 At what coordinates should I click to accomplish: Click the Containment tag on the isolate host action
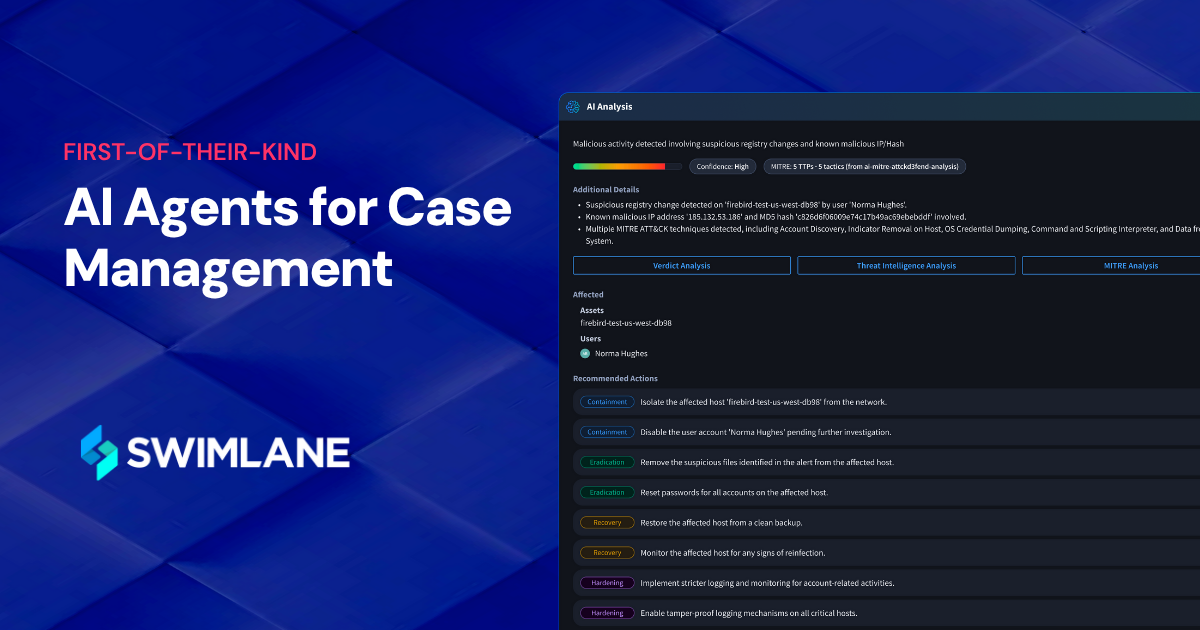606,401
